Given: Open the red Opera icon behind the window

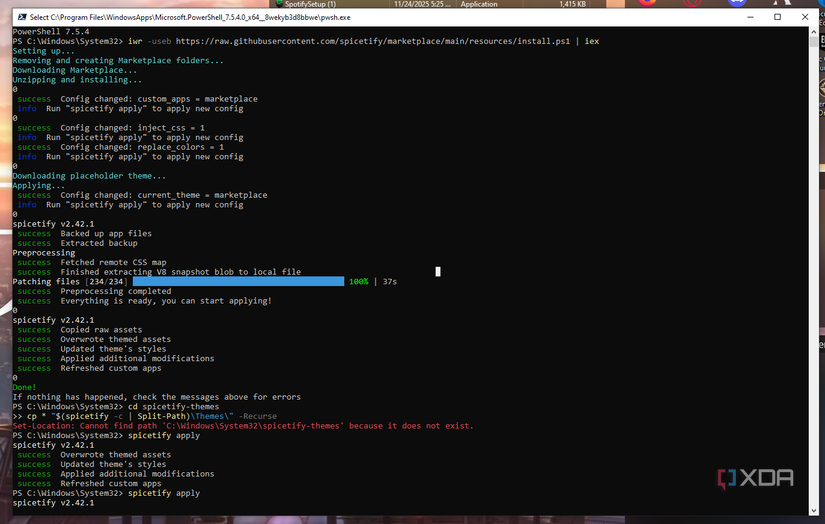Looking at the screenshot, I should (x=692, y=3).
